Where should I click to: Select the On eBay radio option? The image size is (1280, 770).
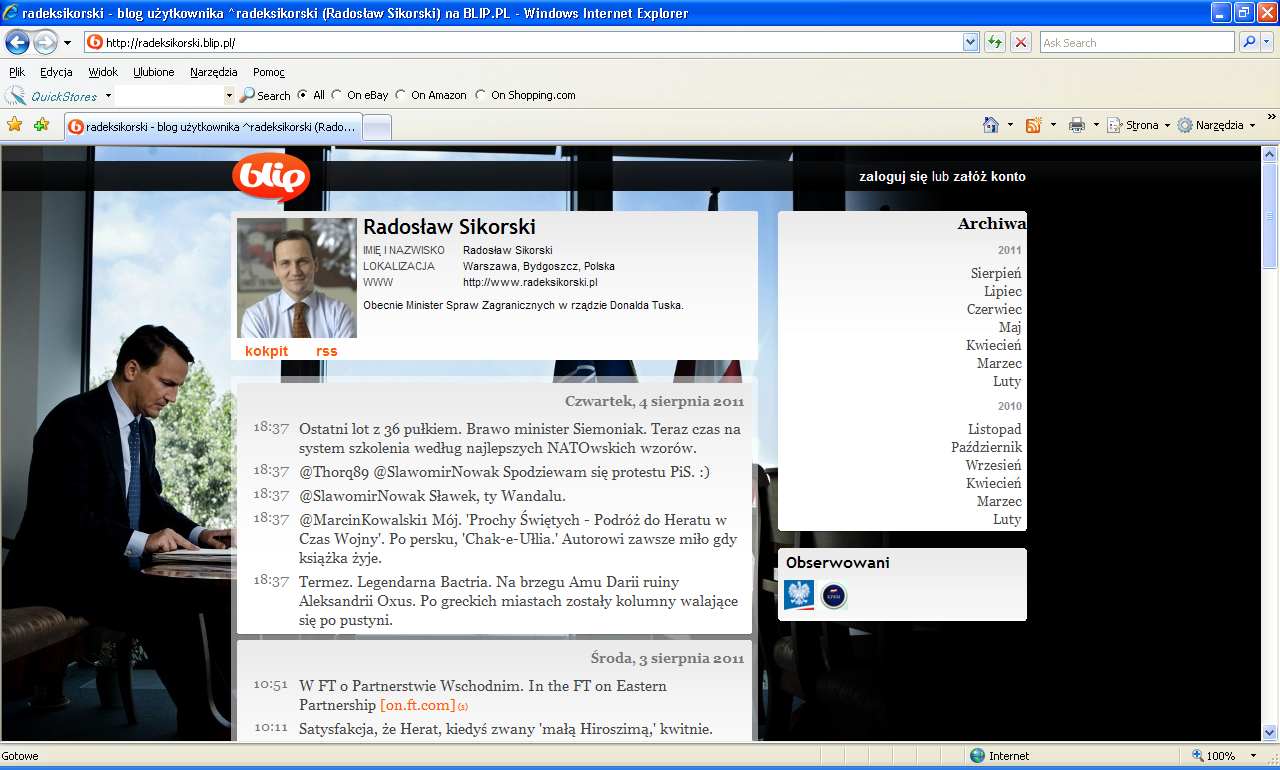[337, 95]
